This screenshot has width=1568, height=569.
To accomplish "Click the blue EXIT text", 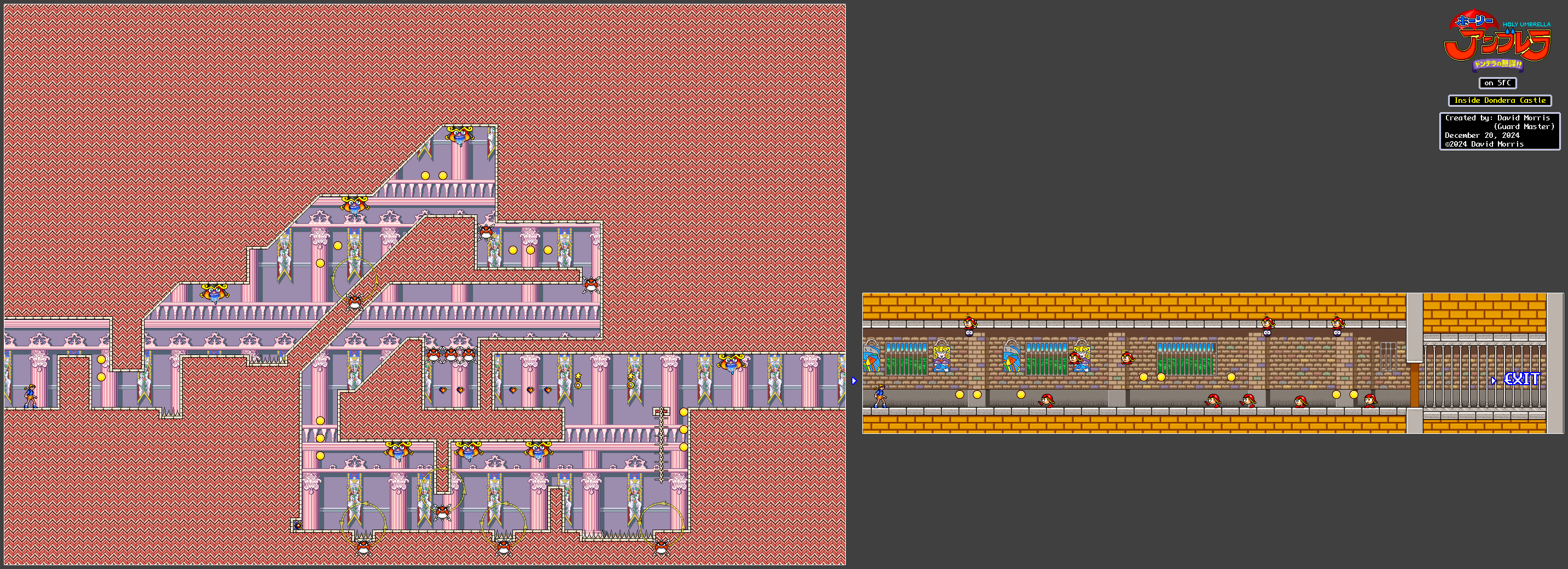I will (x=1522, y=379).
